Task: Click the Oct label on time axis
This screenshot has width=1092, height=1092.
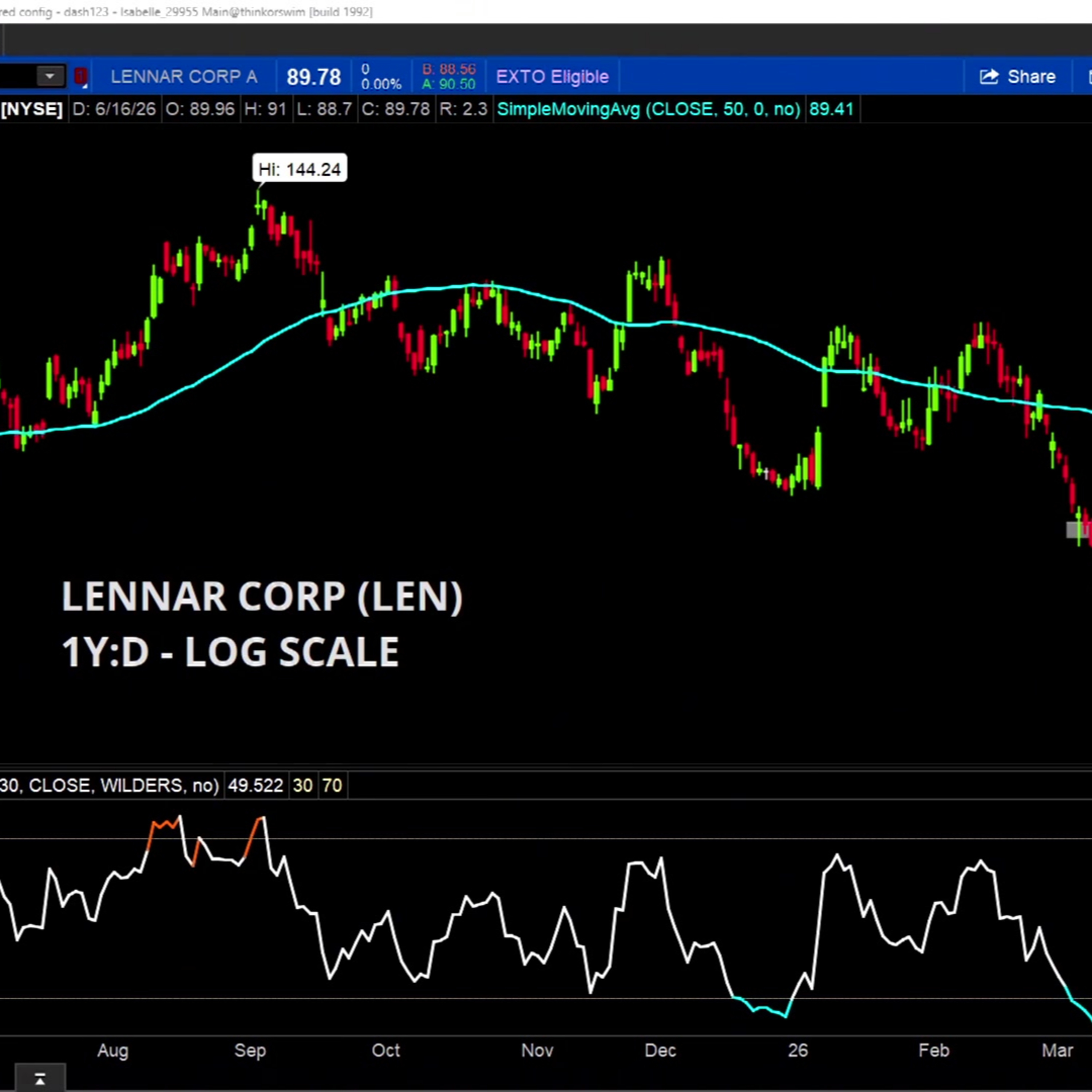Action: click(386, 1050)
